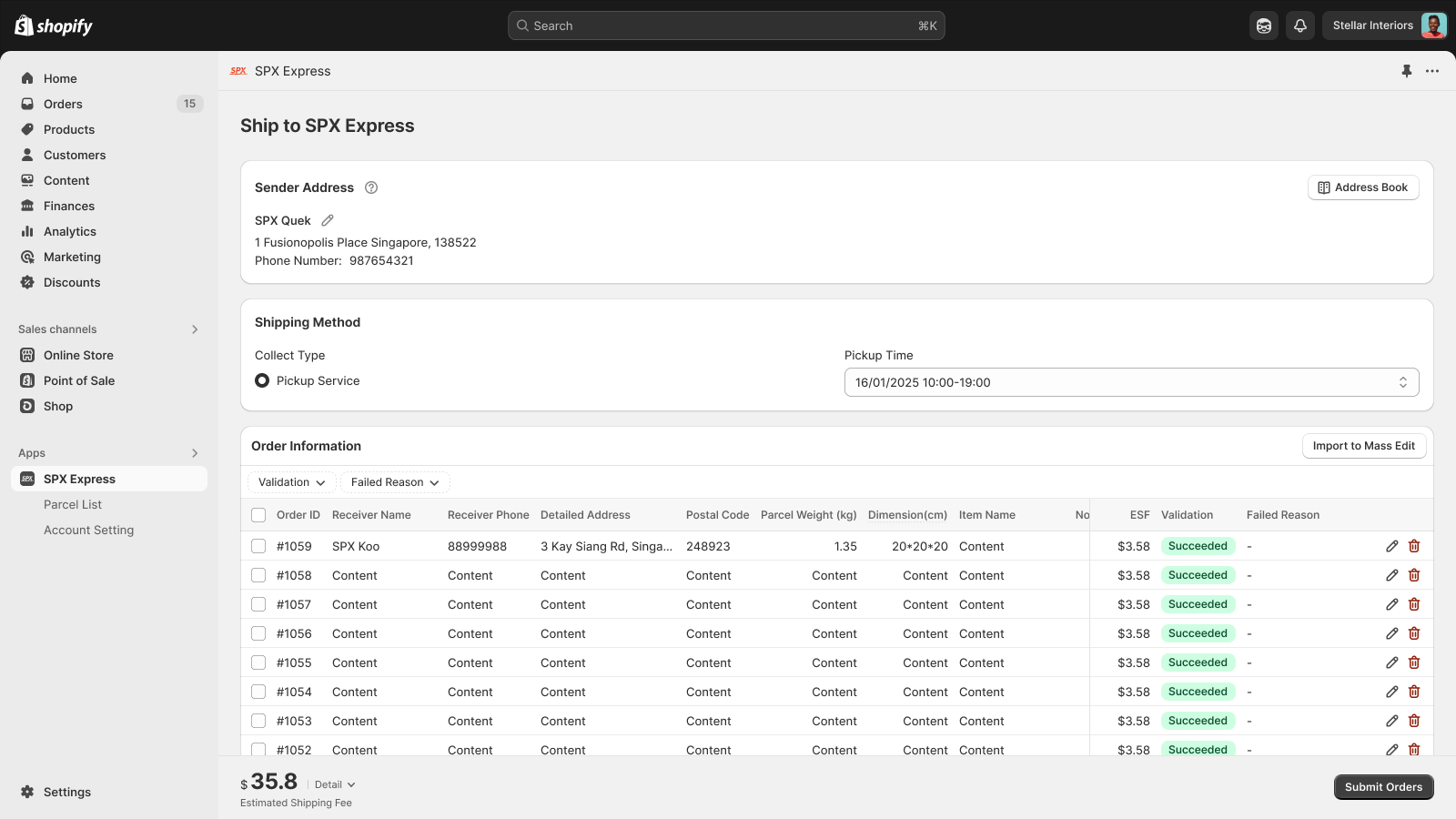The width and height of the screenshot is (1456, 819).
Task: Open the Validation filter dropdown
Action: pos(290,481)
